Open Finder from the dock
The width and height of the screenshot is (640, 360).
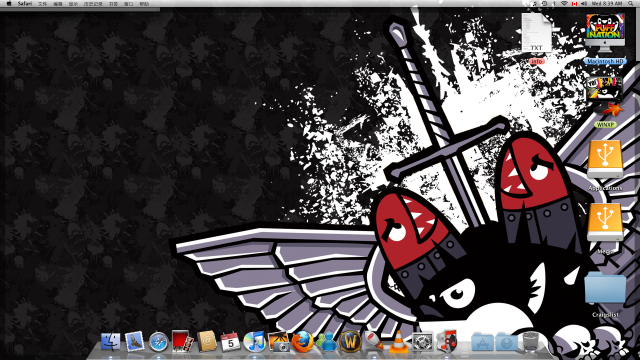tap(111, 342)
